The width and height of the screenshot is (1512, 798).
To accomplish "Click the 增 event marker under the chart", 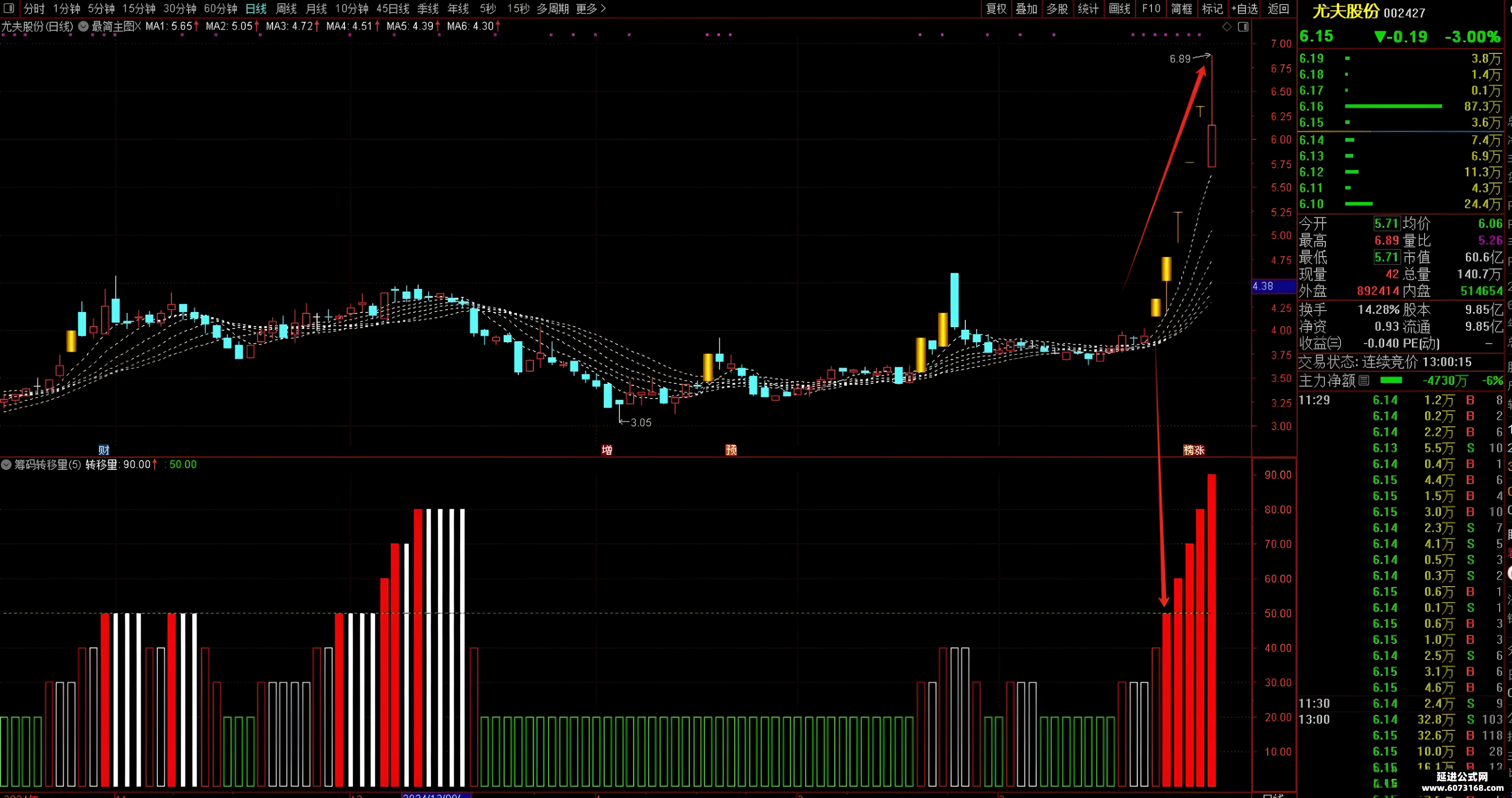I will tap(607, 450).
